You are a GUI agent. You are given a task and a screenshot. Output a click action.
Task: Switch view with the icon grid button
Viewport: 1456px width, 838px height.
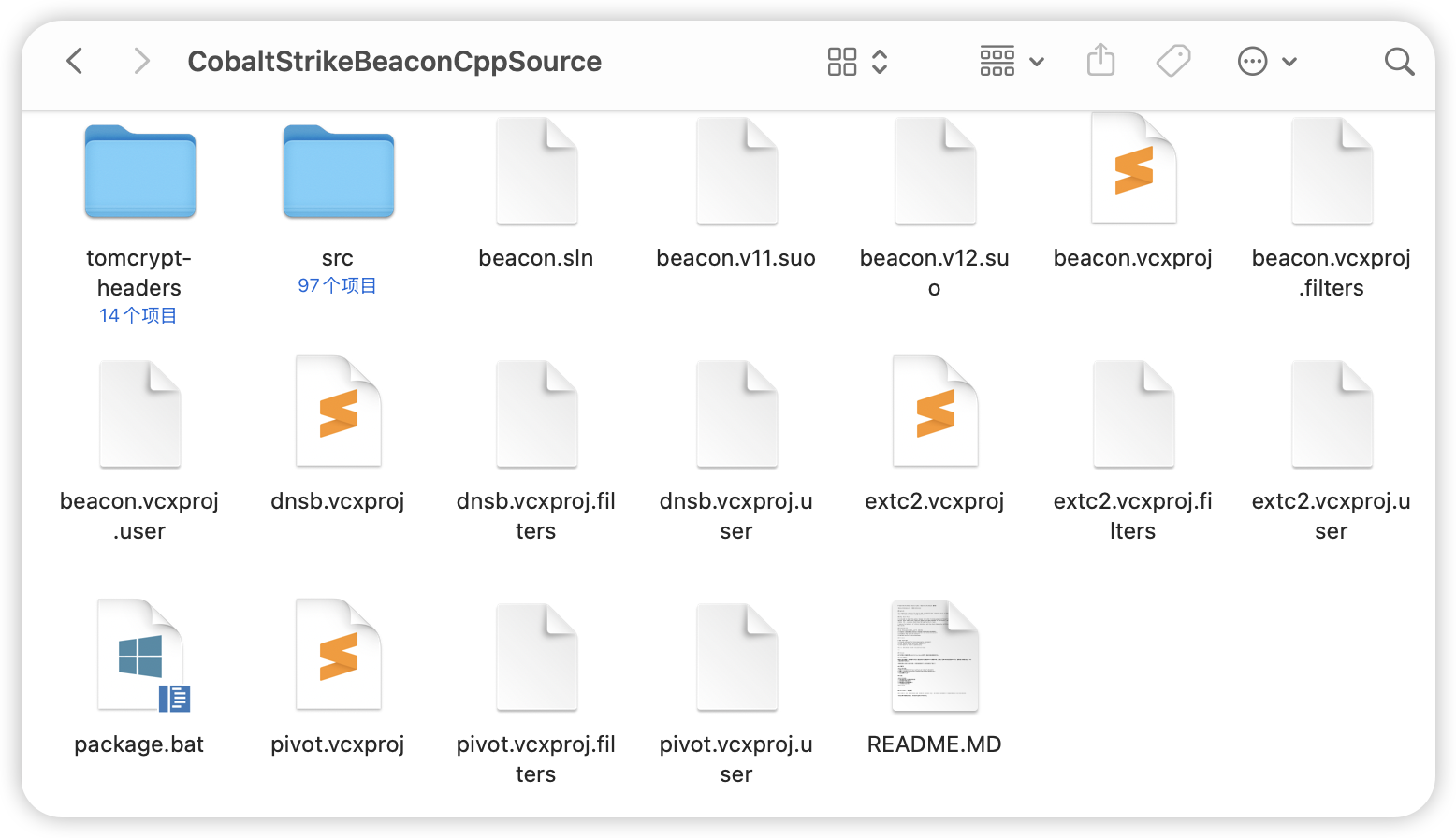842,62
